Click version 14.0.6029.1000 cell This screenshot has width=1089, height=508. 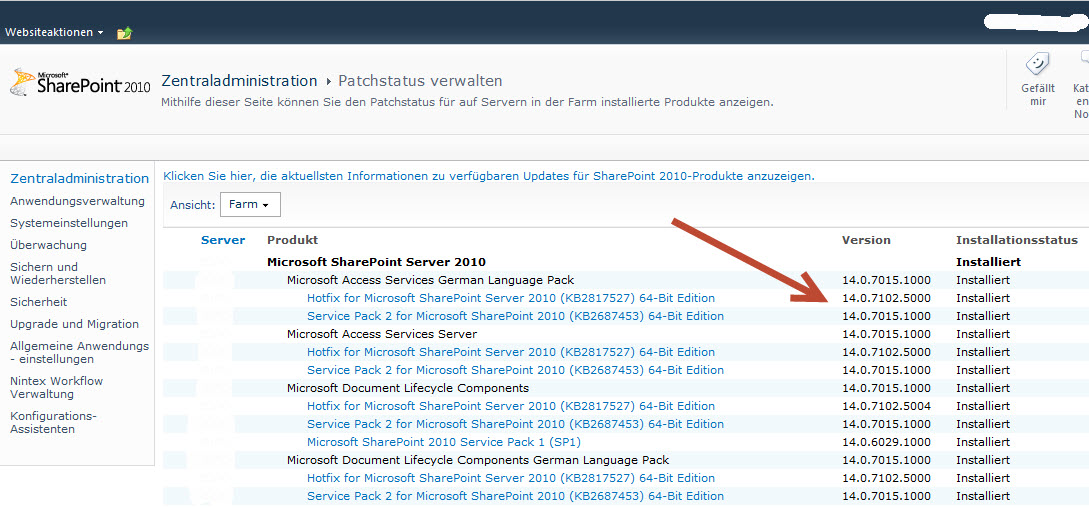point(886,443)
